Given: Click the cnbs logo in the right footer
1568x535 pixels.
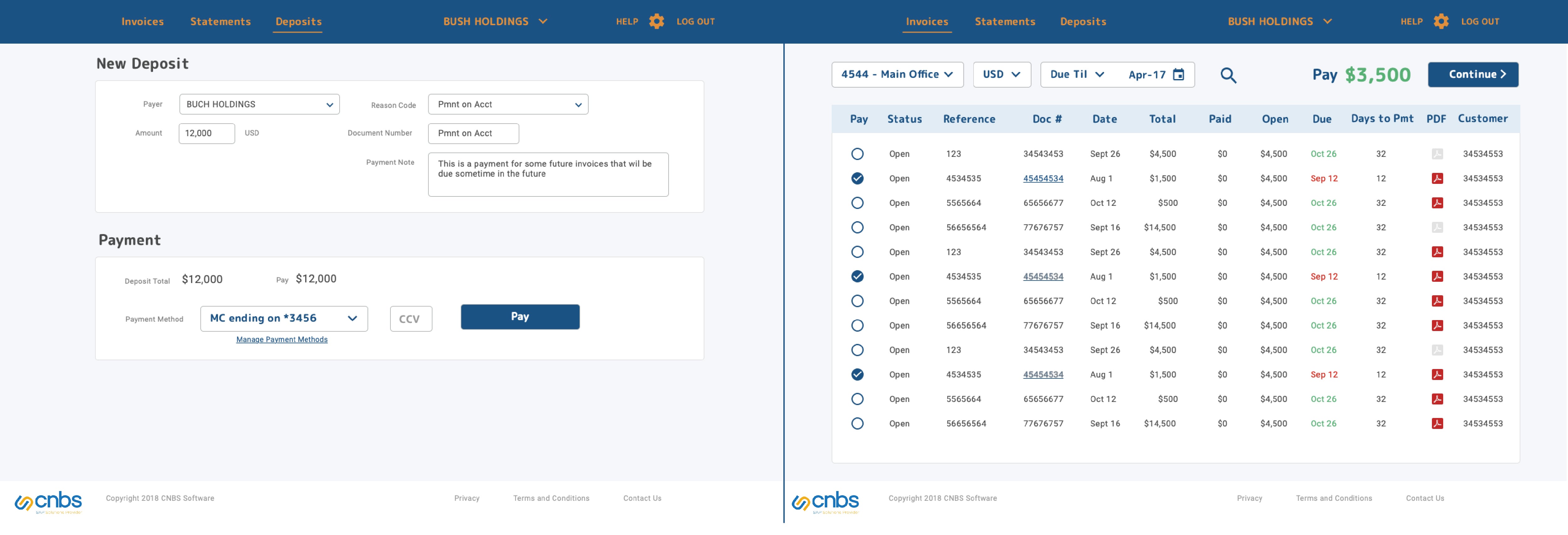Looking at the screenshot, I should (x=827, y=502).
